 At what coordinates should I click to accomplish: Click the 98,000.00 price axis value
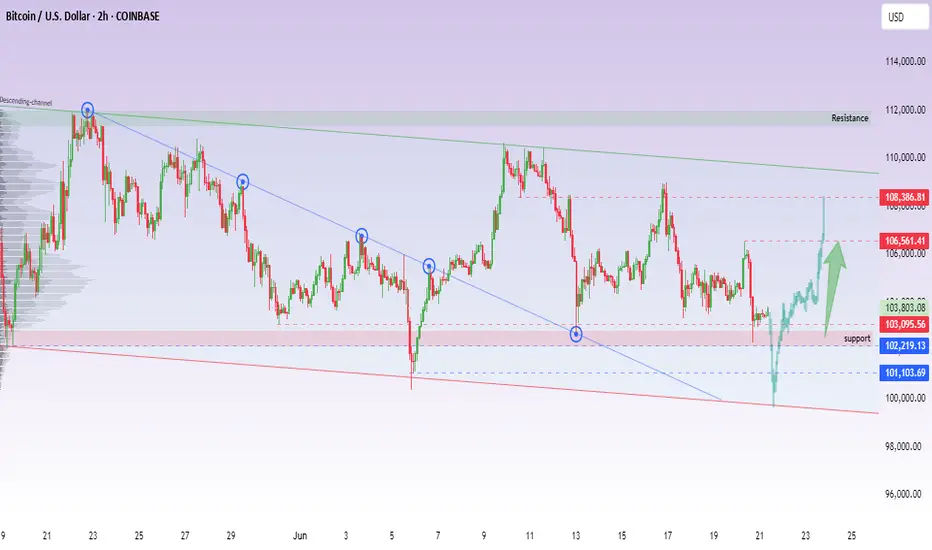[905, 446]
